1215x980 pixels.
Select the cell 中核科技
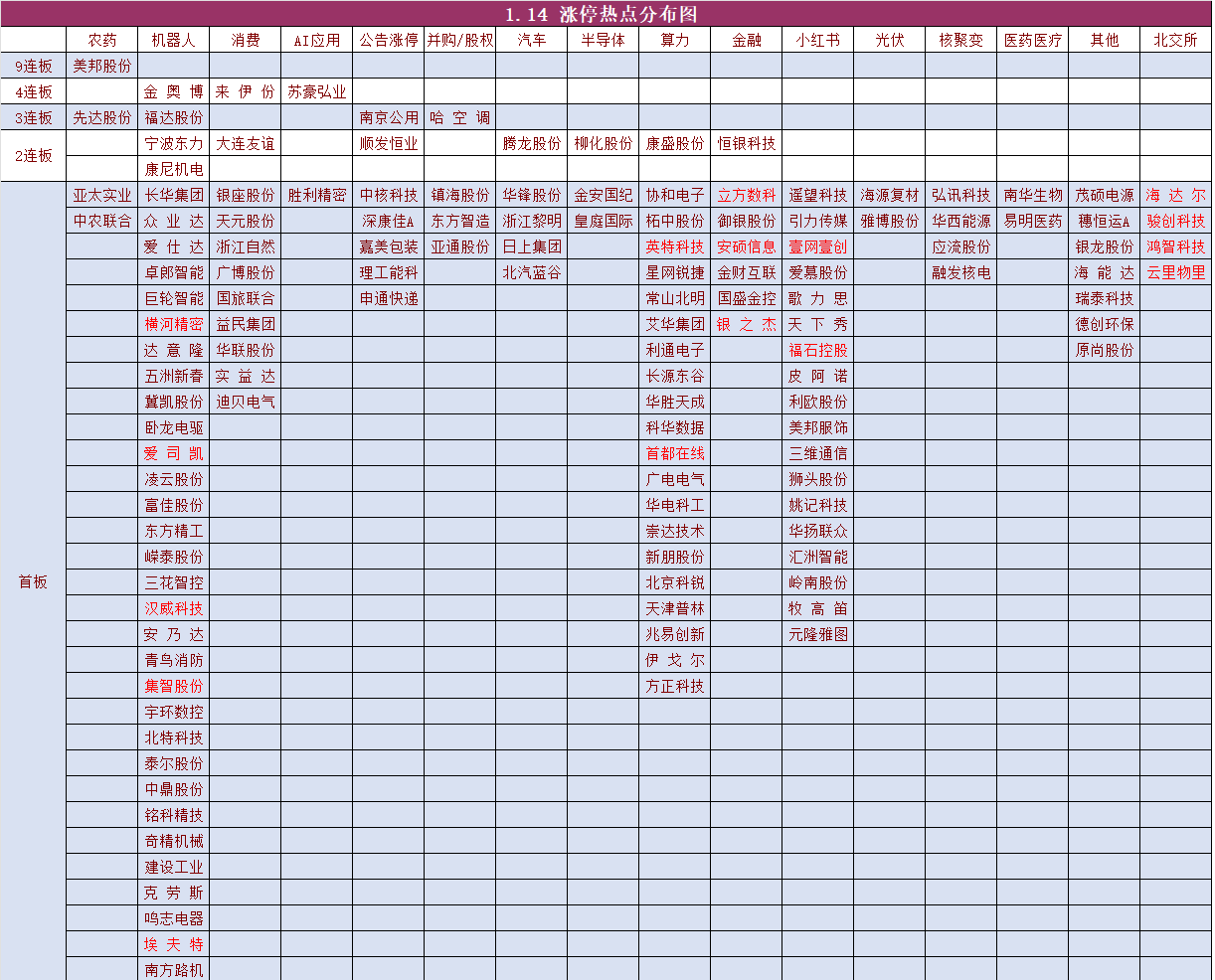pos(389,195)
